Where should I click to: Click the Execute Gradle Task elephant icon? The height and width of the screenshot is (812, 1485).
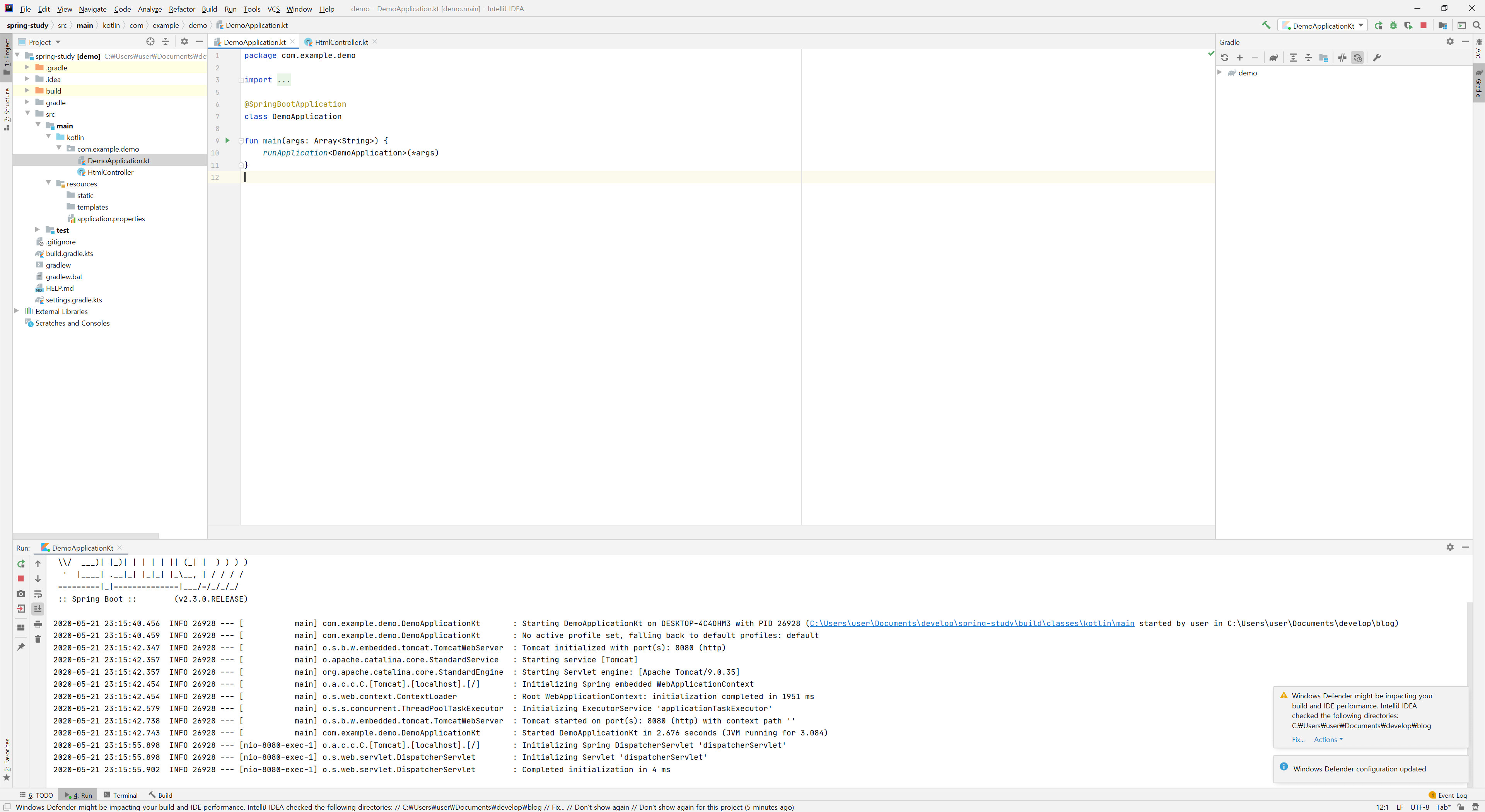[1273, 58]
